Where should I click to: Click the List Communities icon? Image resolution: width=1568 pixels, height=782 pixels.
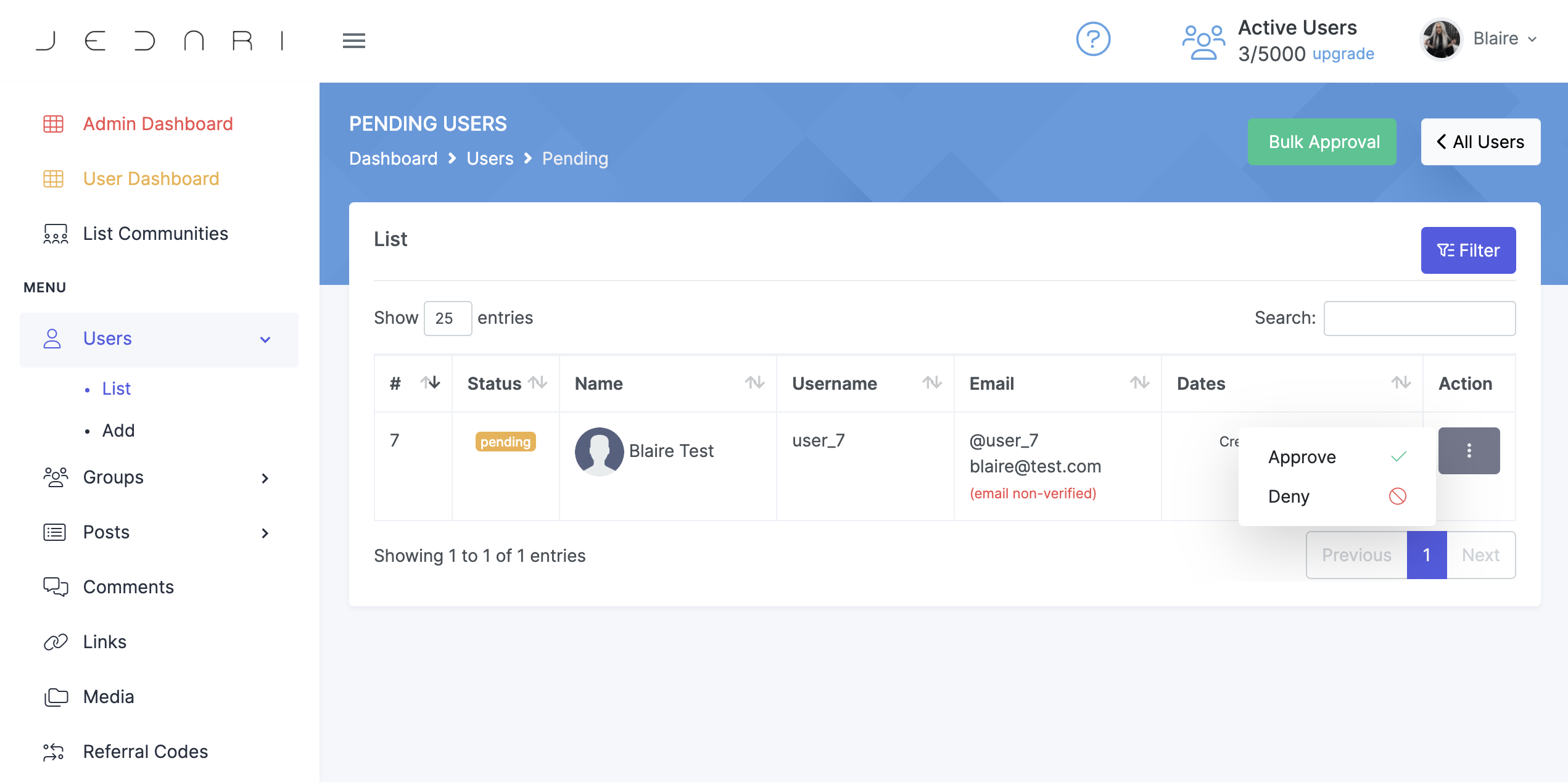coord(56,234)
